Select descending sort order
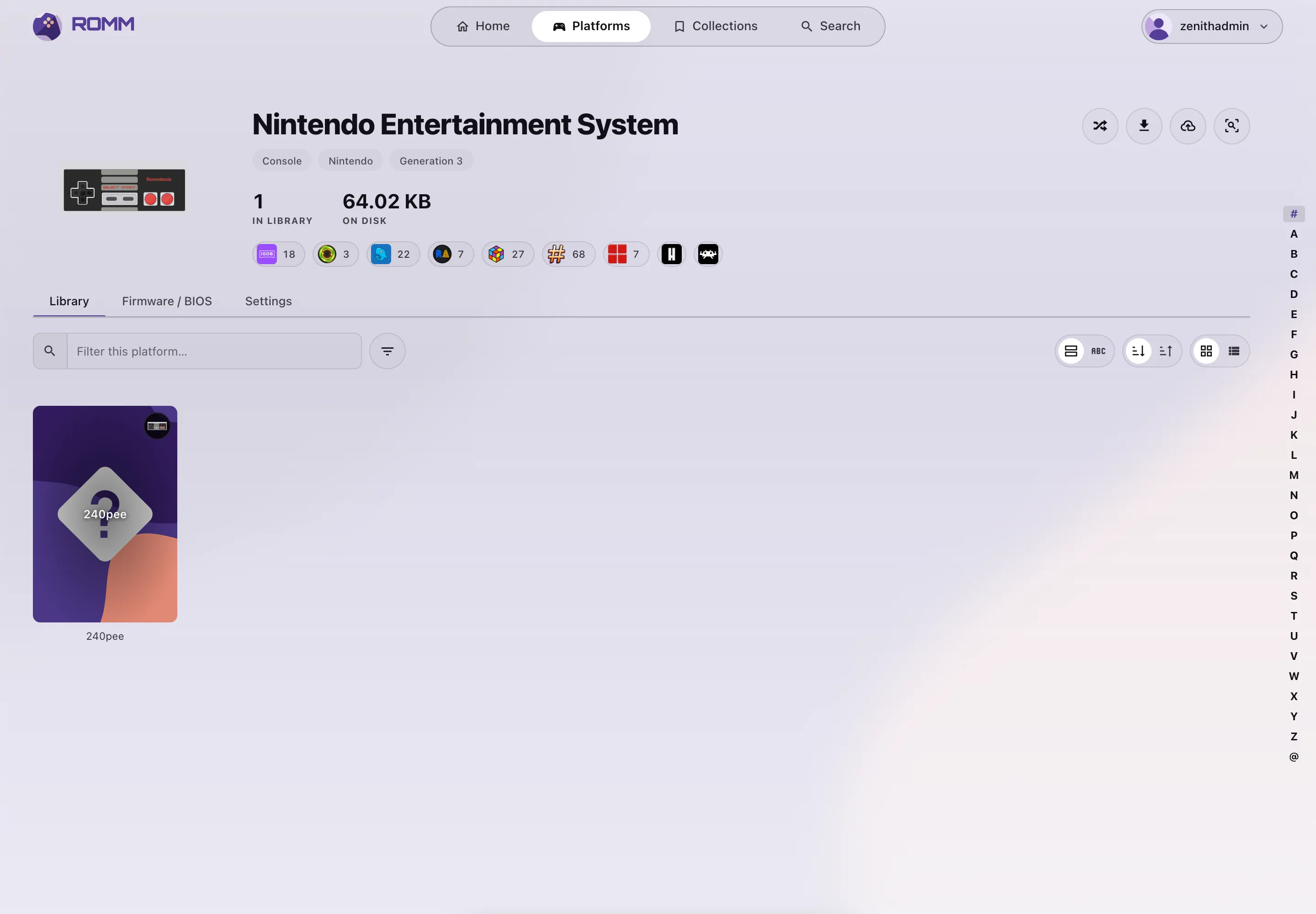The width and height of the screenshot is (1316, 914). (x=1138, y=351)
